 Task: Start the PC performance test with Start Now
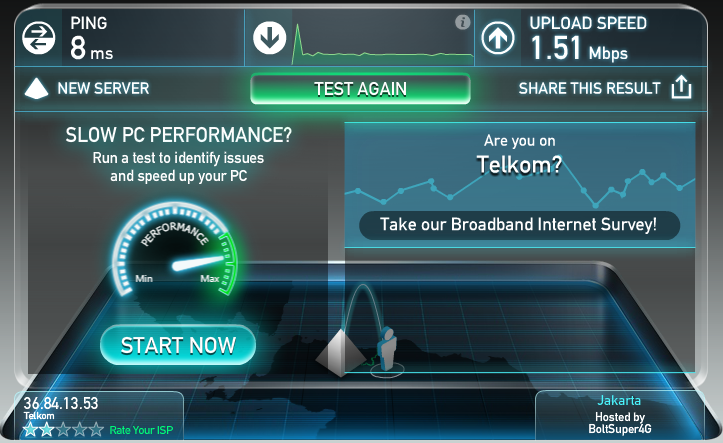178,345
